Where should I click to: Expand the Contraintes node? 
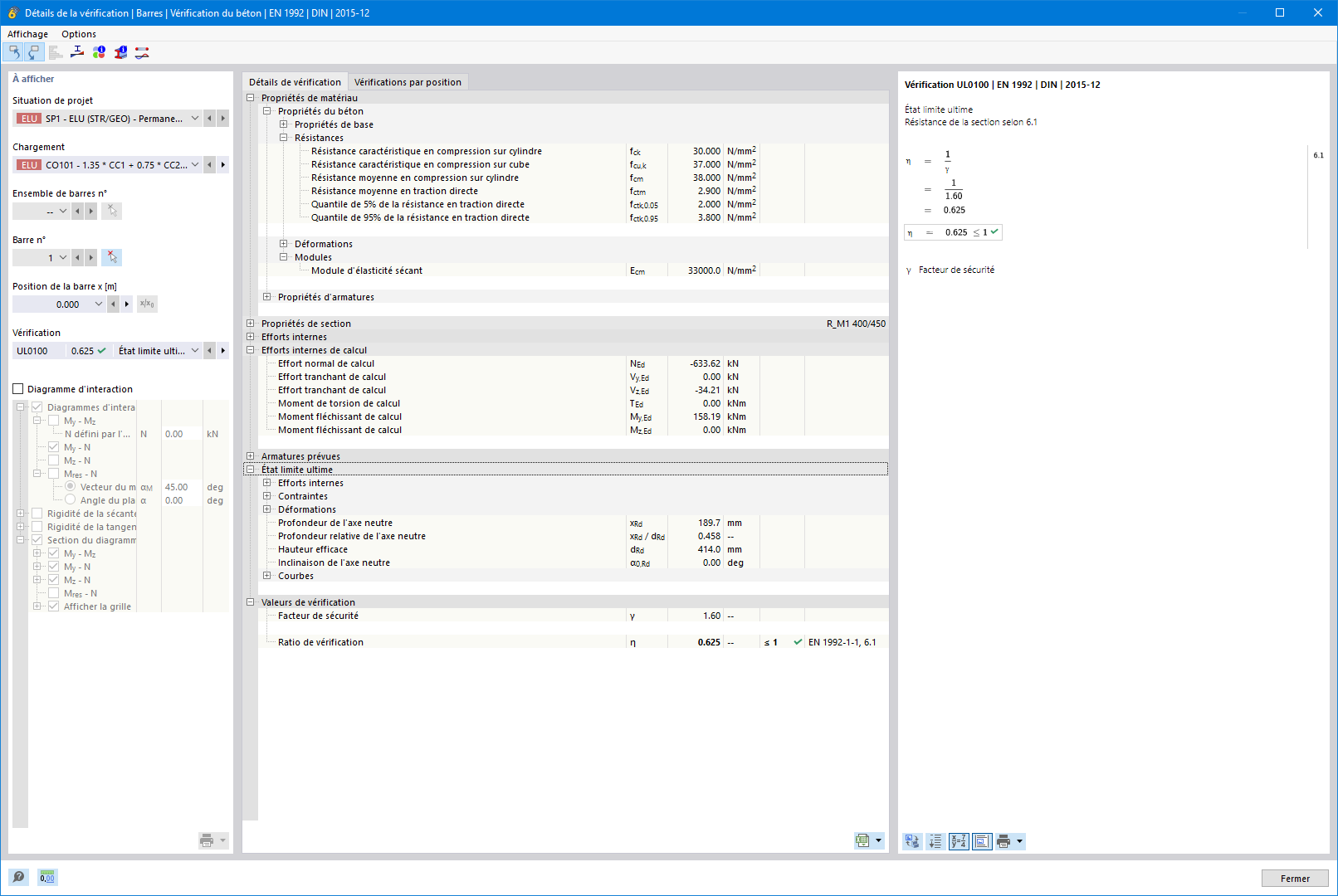click(x=266, y=496)
